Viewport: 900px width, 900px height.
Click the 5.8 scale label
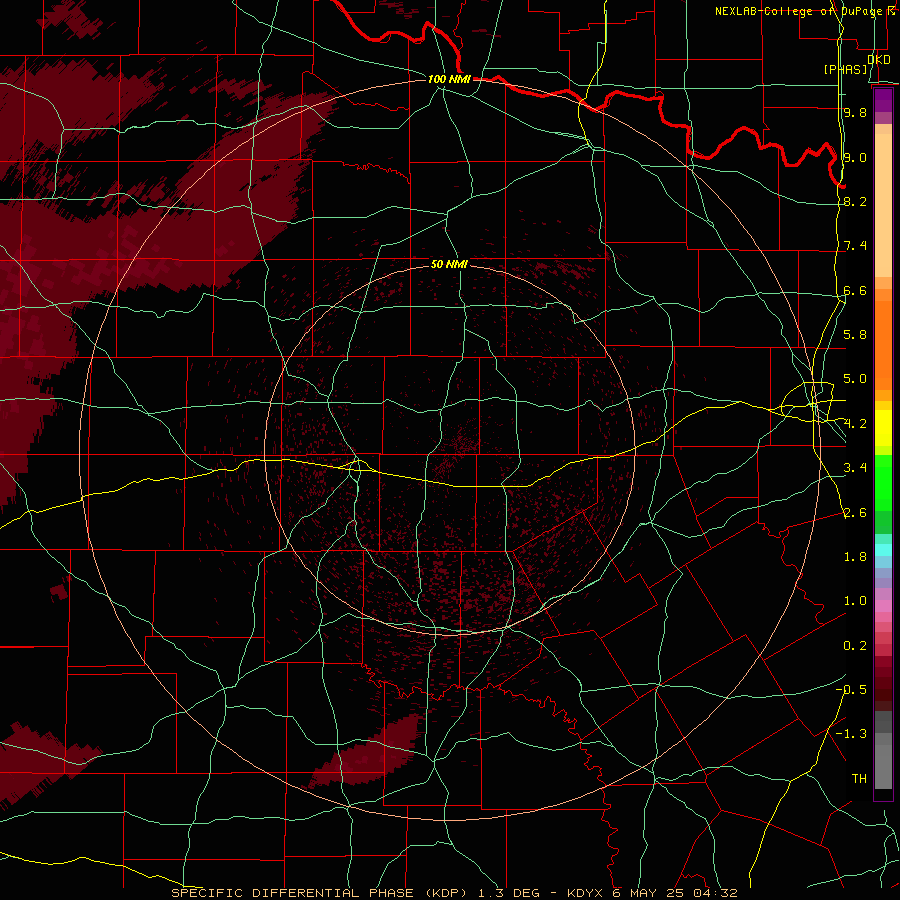coord(855,335)
